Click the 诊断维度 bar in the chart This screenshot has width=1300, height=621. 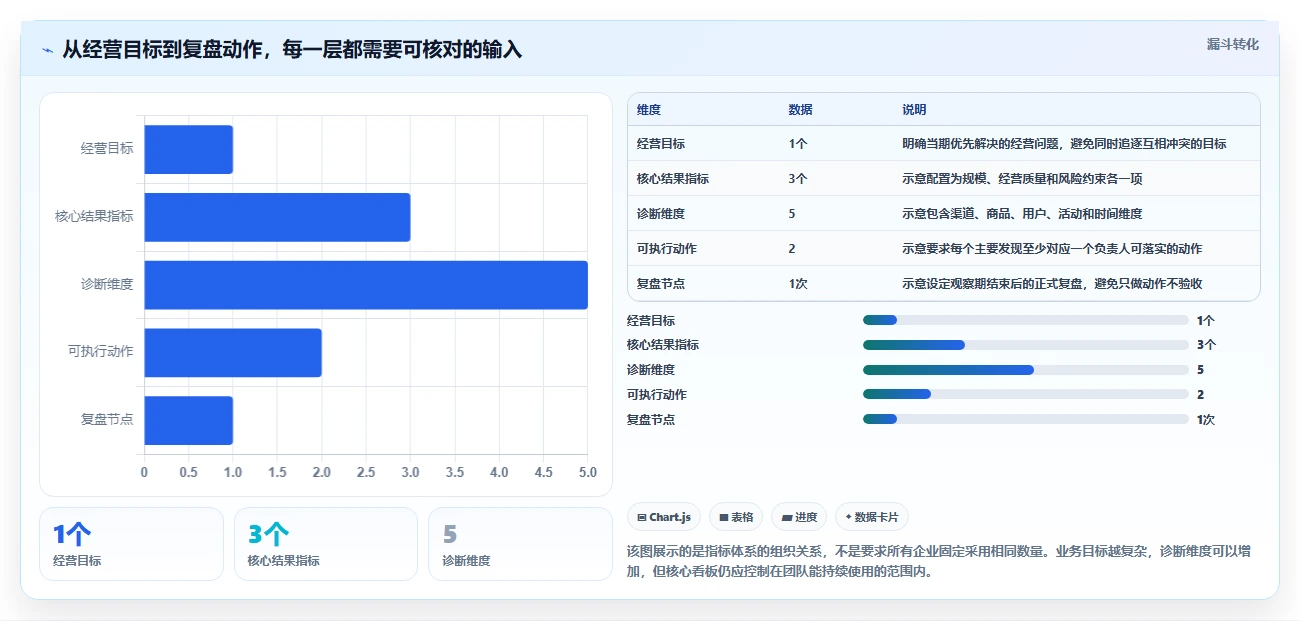coord(366,285)
